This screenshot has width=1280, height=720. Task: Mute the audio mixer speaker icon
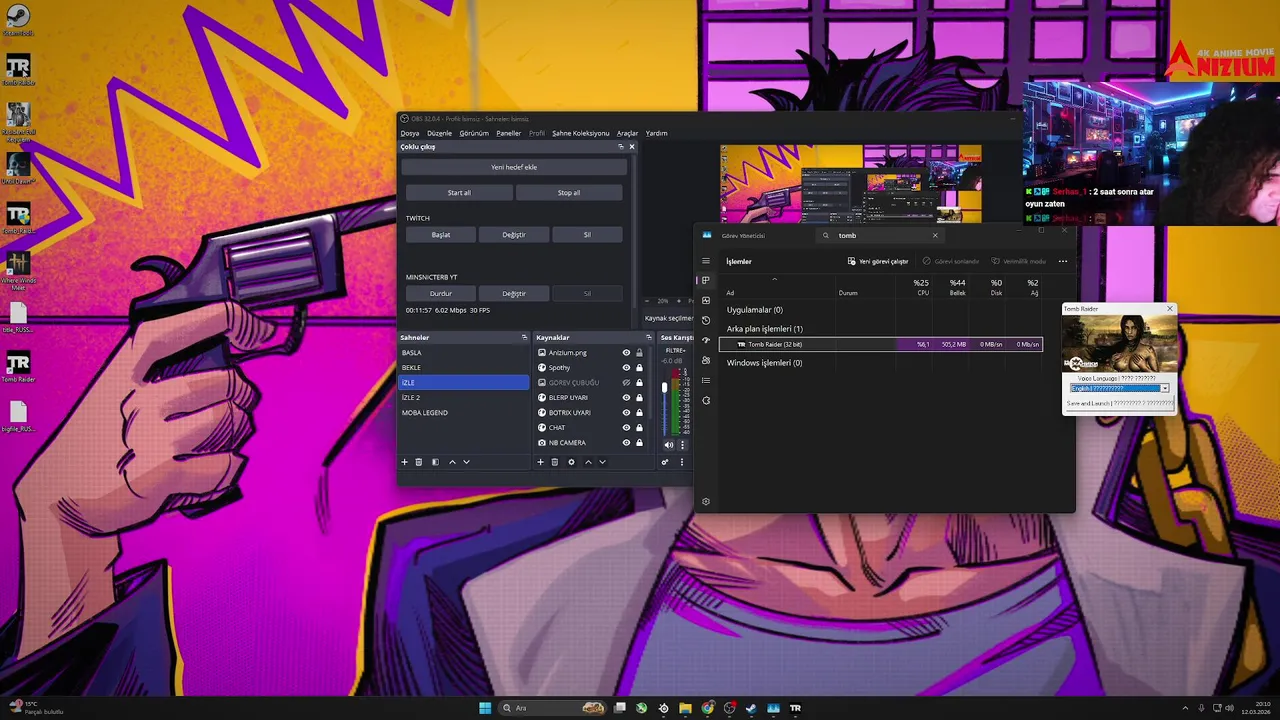(669, 445)
